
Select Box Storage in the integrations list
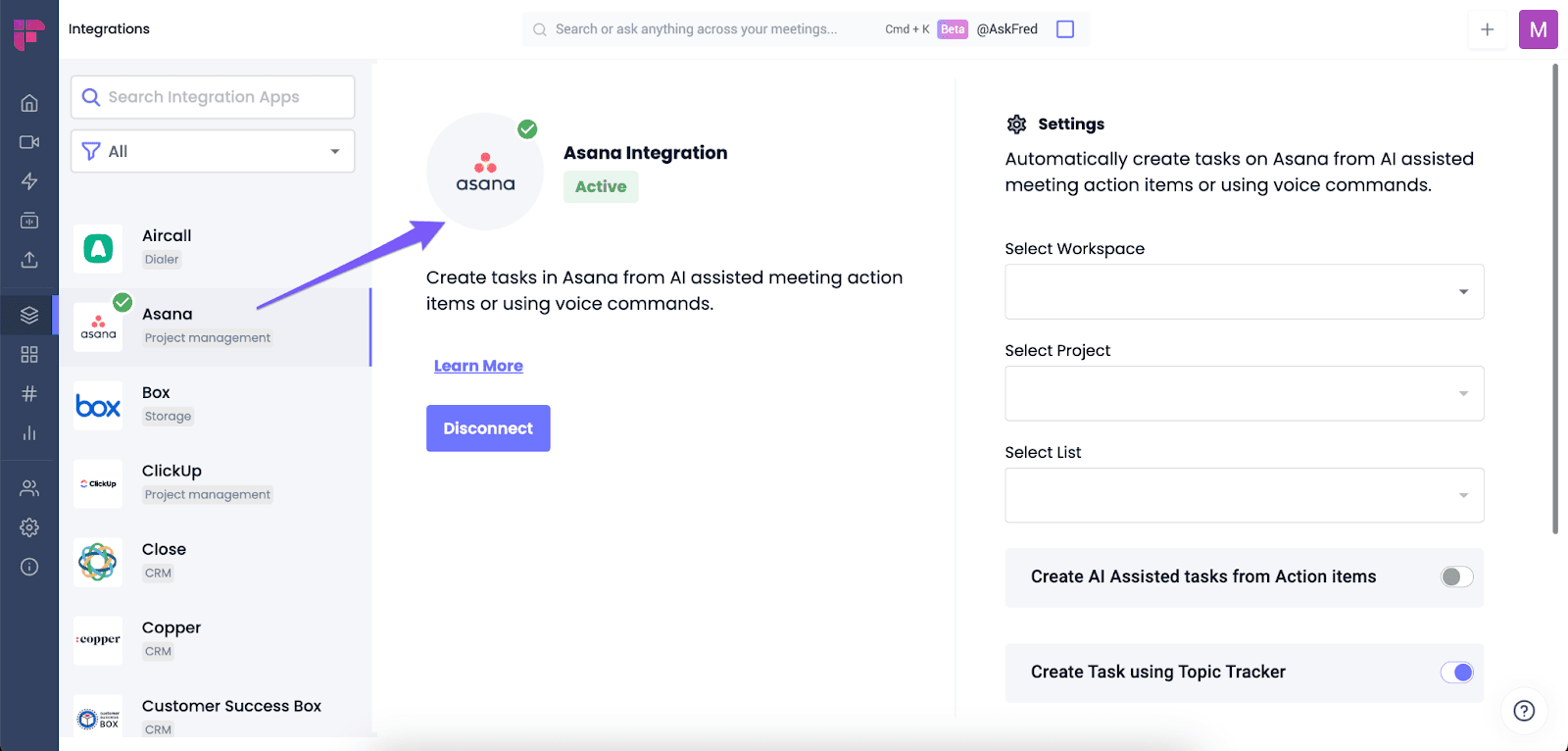point(216,406)
